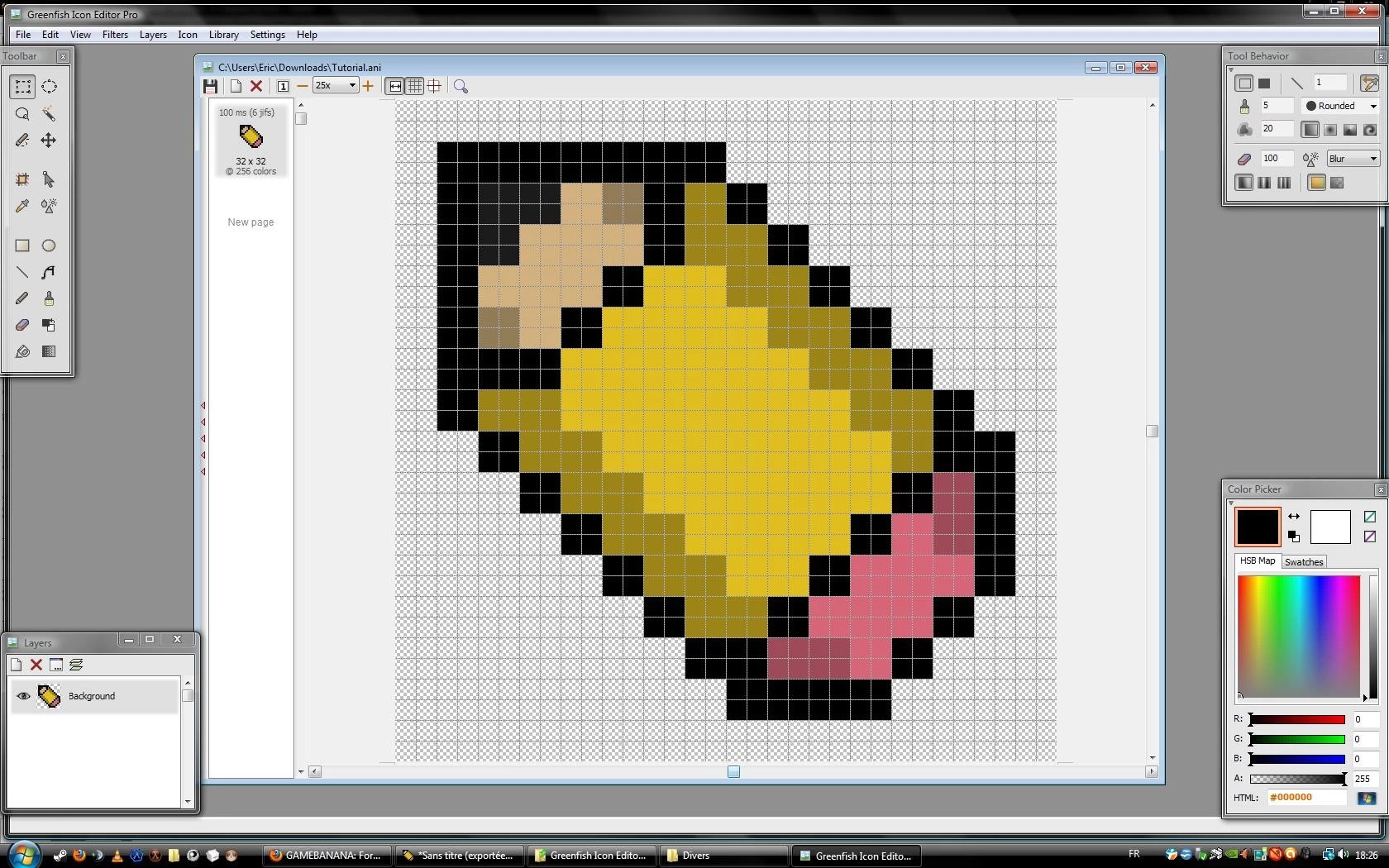Image resolution: width=1389 pixels, height=868 pixels.
Task: Add a new layer in Layers panel
Action: 16,665
